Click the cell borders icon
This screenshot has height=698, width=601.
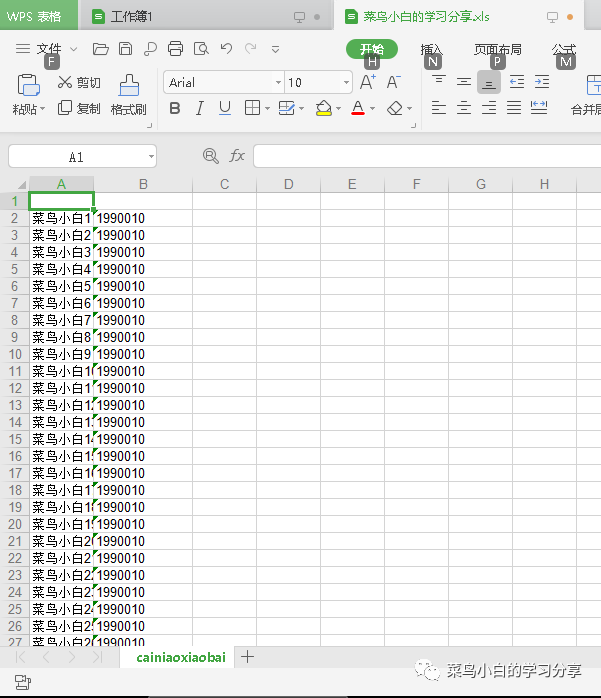[x=252, y=108]
